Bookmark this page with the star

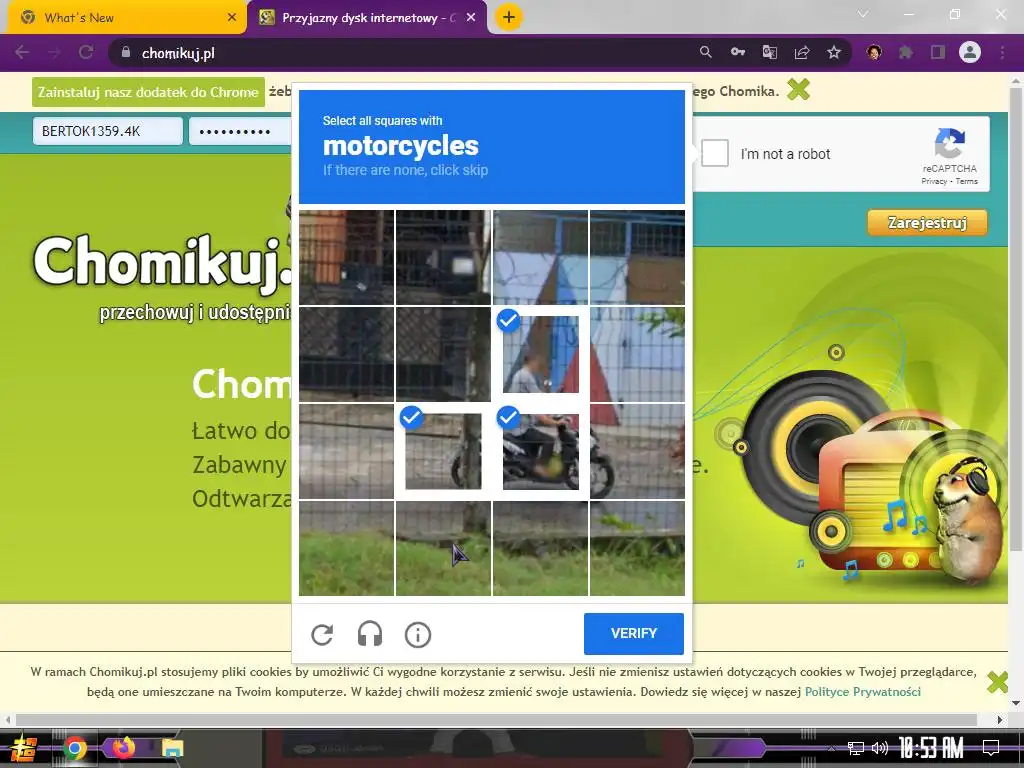coord(834,52)
